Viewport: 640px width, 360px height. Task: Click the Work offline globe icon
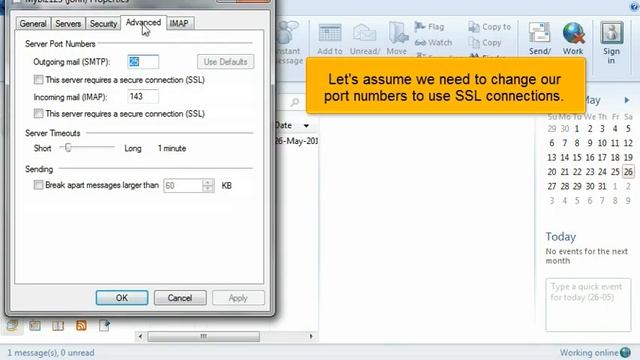coord(573,33)
